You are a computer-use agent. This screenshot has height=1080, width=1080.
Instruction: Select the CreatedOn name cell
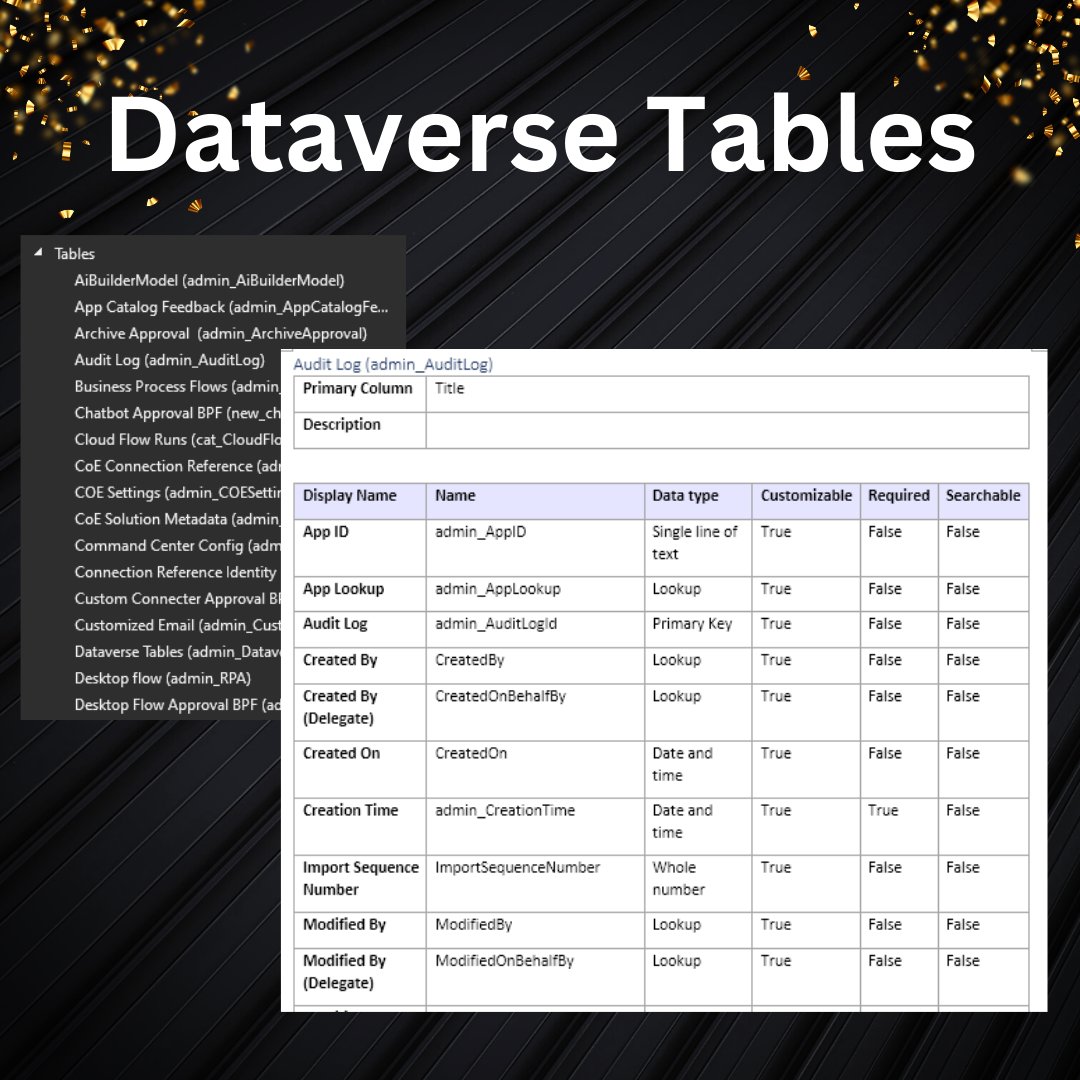[535, 769]
